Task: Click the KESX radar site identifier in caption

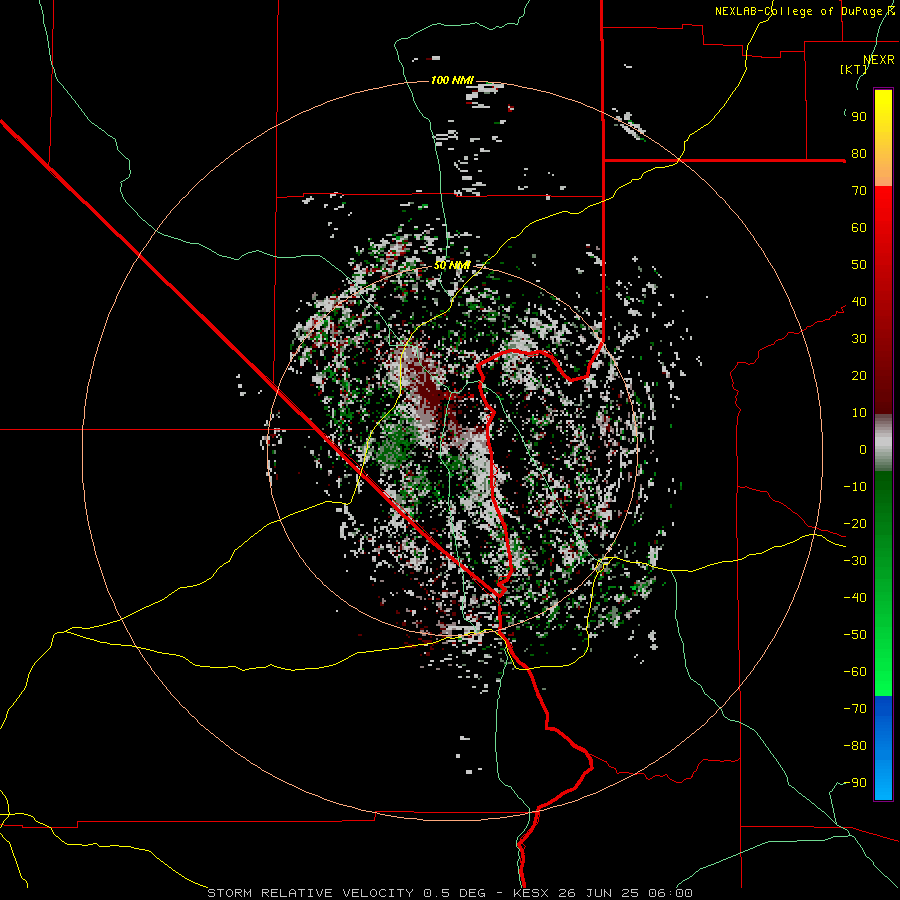Action: (530, 893)
